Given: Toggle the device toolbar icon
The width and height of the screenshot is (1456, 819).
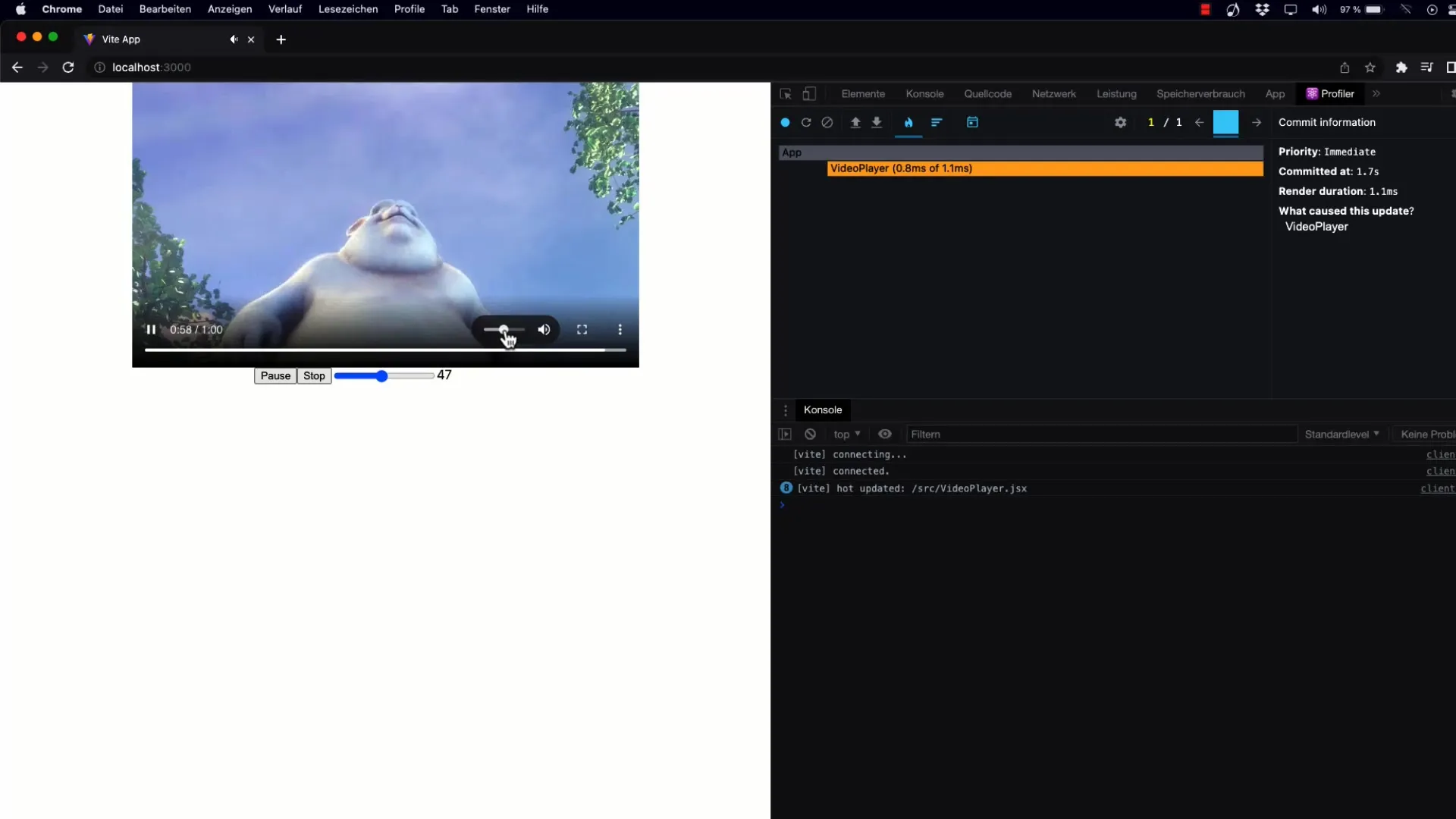Looking at the screenshot, I should click(809, 94).
